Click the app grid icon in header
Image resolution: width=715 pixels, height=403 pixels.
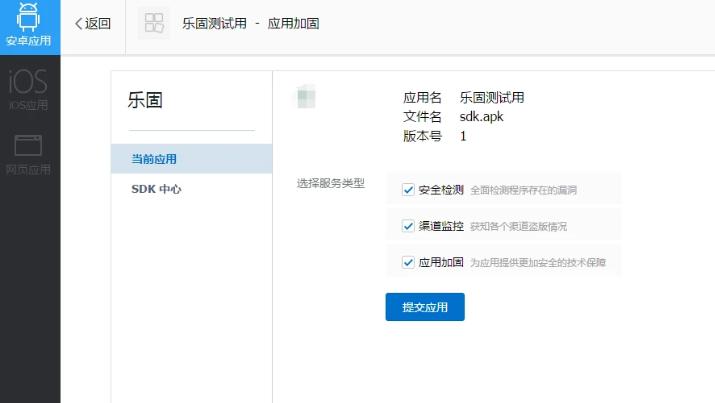[155, 23]
